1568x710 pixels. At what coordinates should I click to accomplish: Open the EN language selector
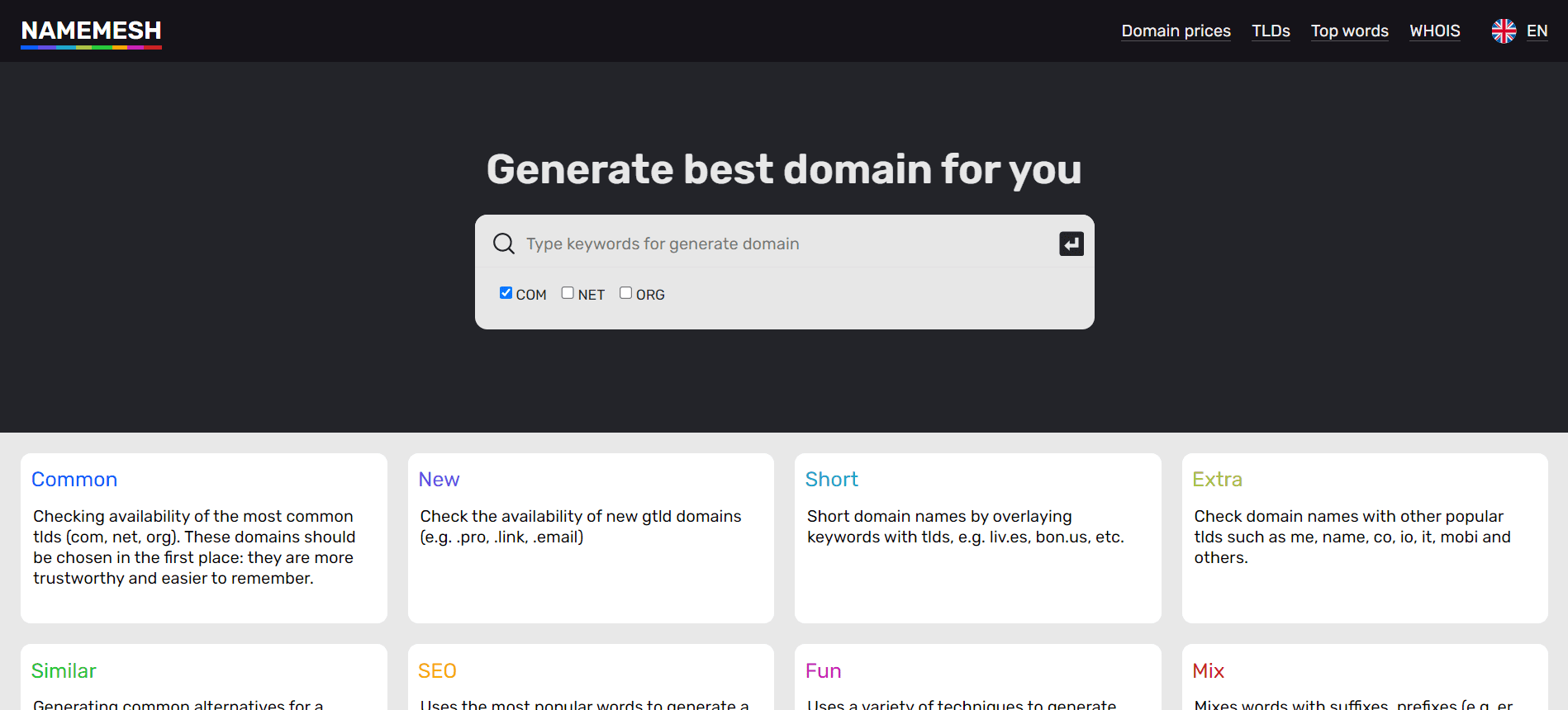click(x=1536, y=31)
